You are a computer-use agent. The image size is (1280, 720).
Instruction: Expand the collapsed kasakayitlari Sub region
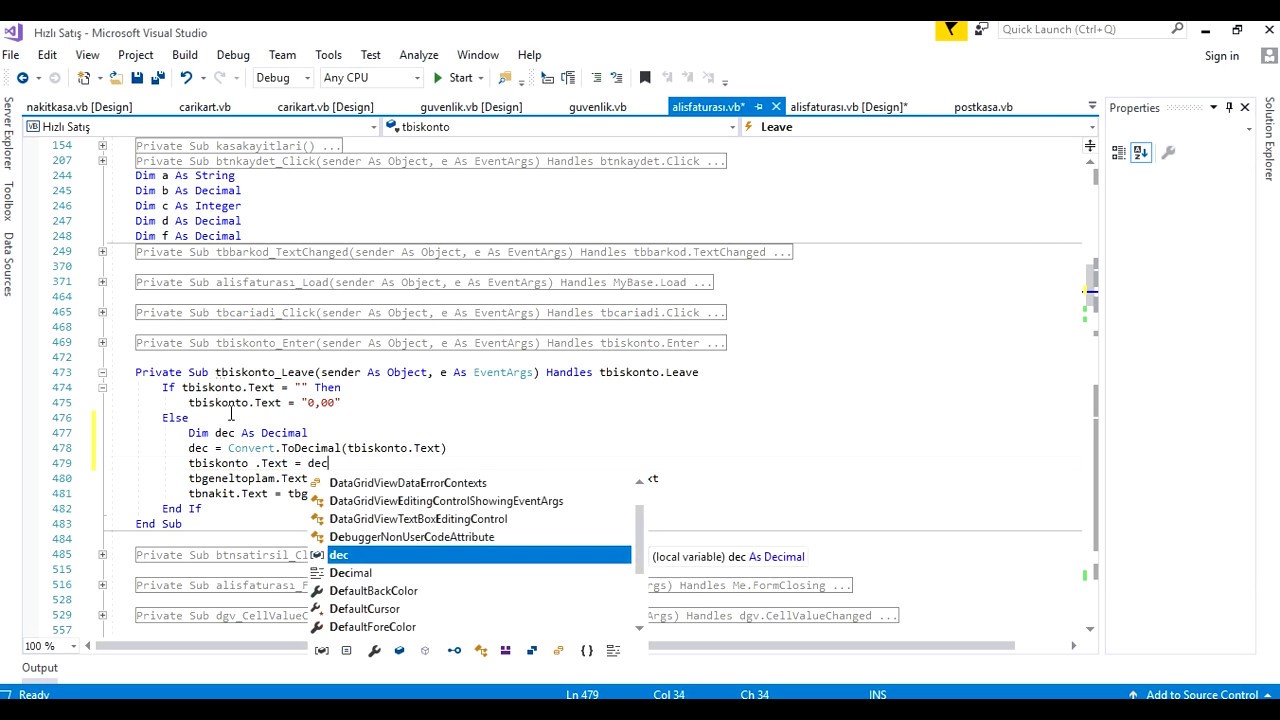click(102, 146)
